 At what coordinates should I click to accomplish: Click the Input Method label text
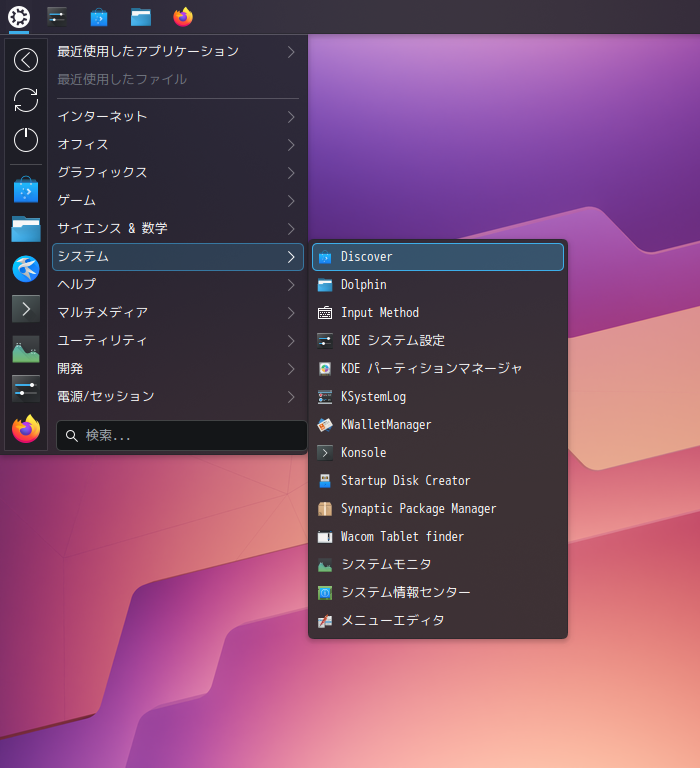[x=380, y=313]
